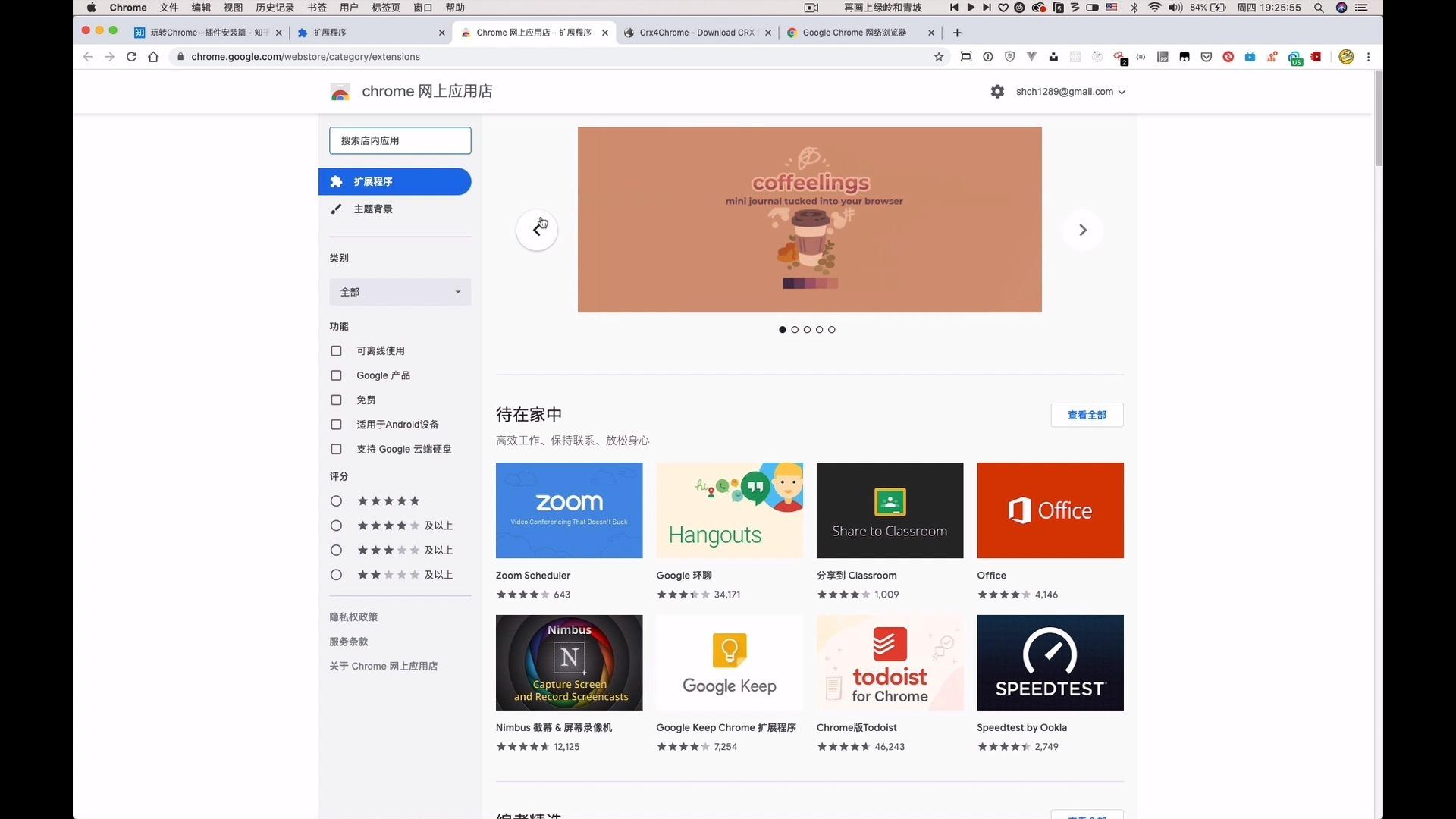The height and width of the screenshot is (819, 1456).
Task: Select the 扩展程序 sidebar category
Action: 395,182
